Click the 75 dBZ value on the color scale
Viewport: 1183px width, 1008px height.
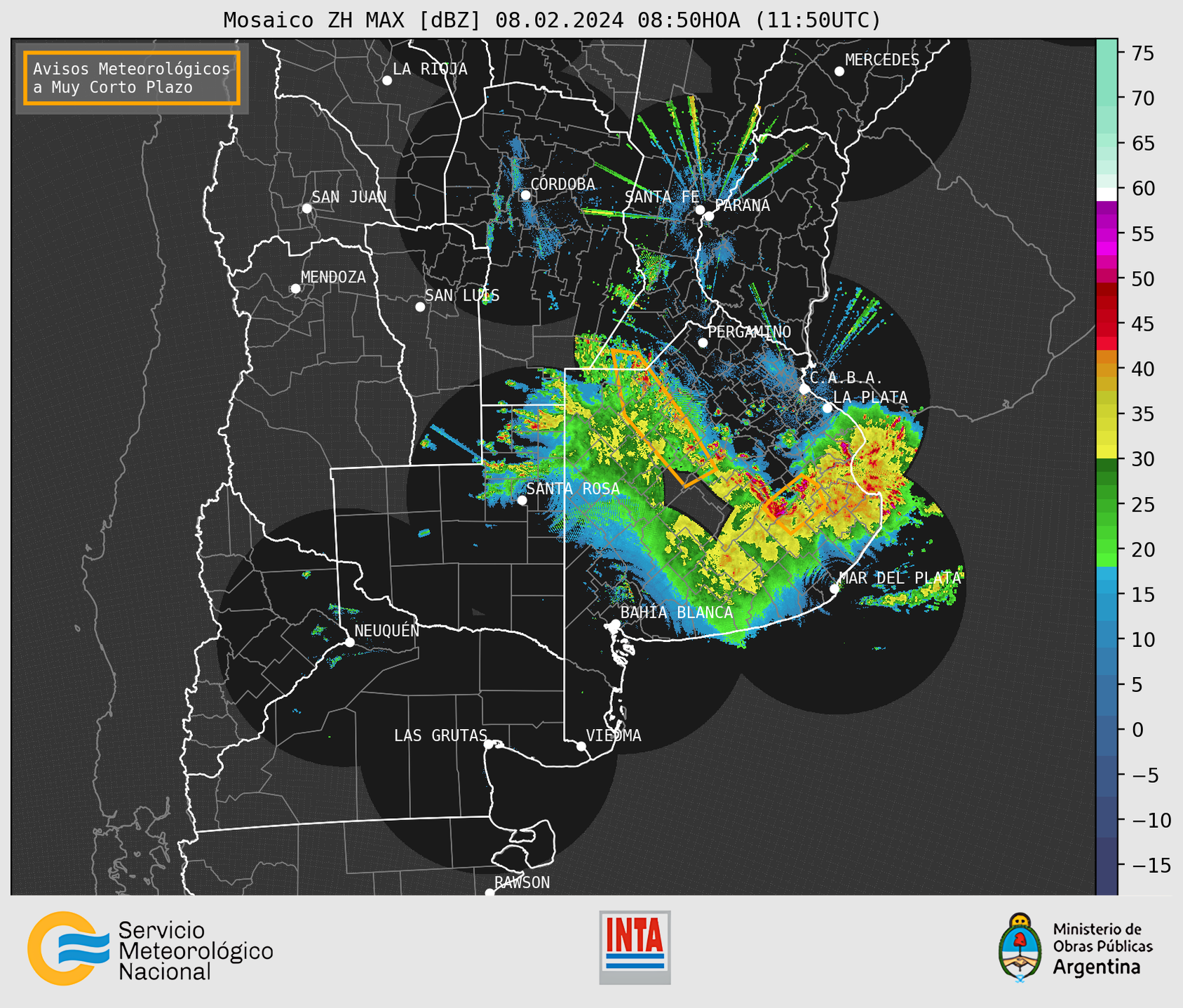[1142, 53]
